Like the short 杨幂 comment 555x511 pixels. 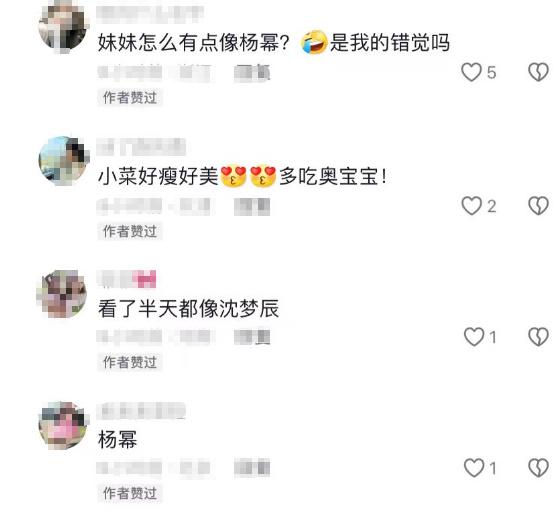474,468
